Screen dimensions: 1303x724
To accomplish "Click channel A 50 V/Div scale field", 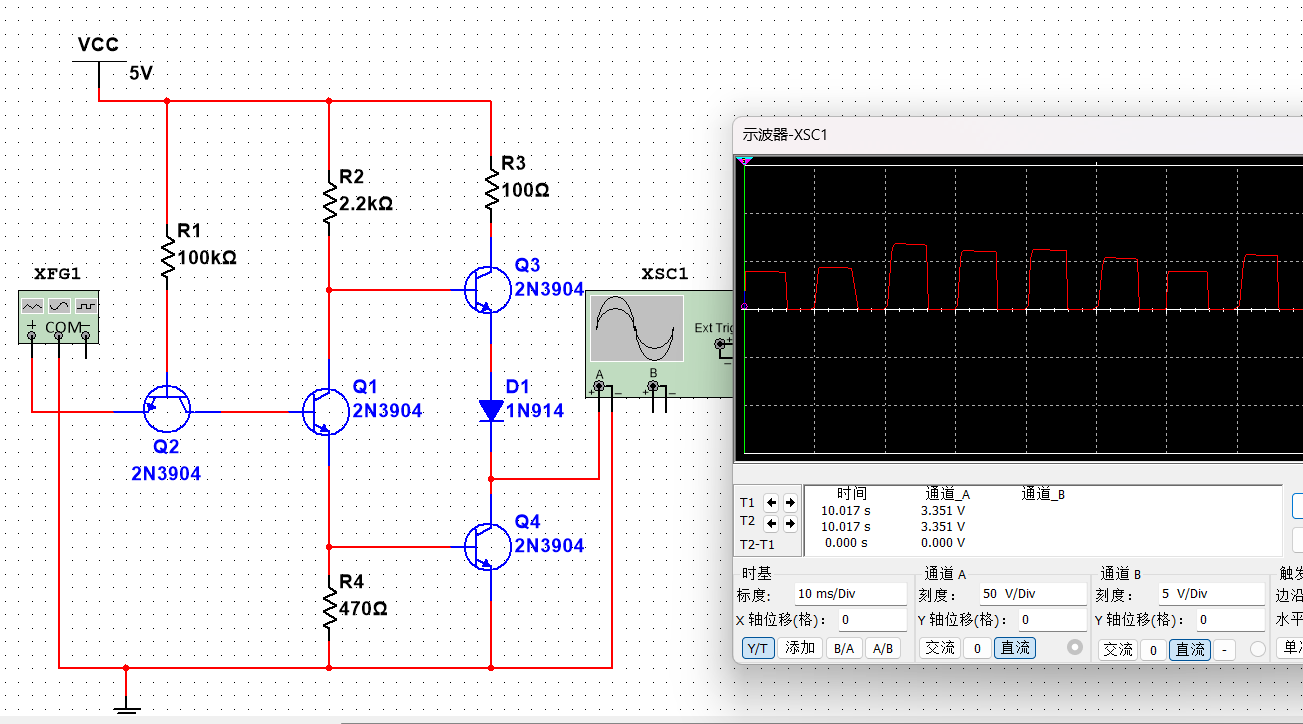I will [x=1034, y=593].
